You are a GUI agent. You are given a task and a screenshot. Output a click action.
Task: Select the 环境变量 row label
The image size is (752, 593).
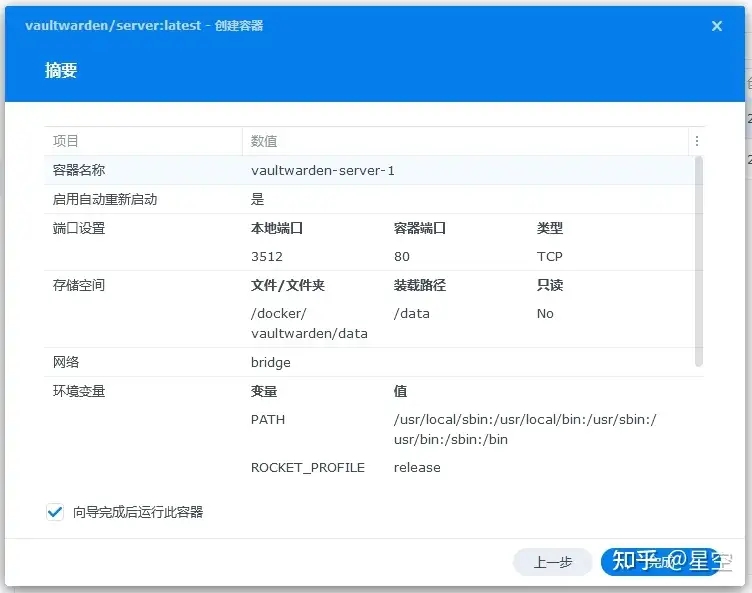(x=79, y=391)
